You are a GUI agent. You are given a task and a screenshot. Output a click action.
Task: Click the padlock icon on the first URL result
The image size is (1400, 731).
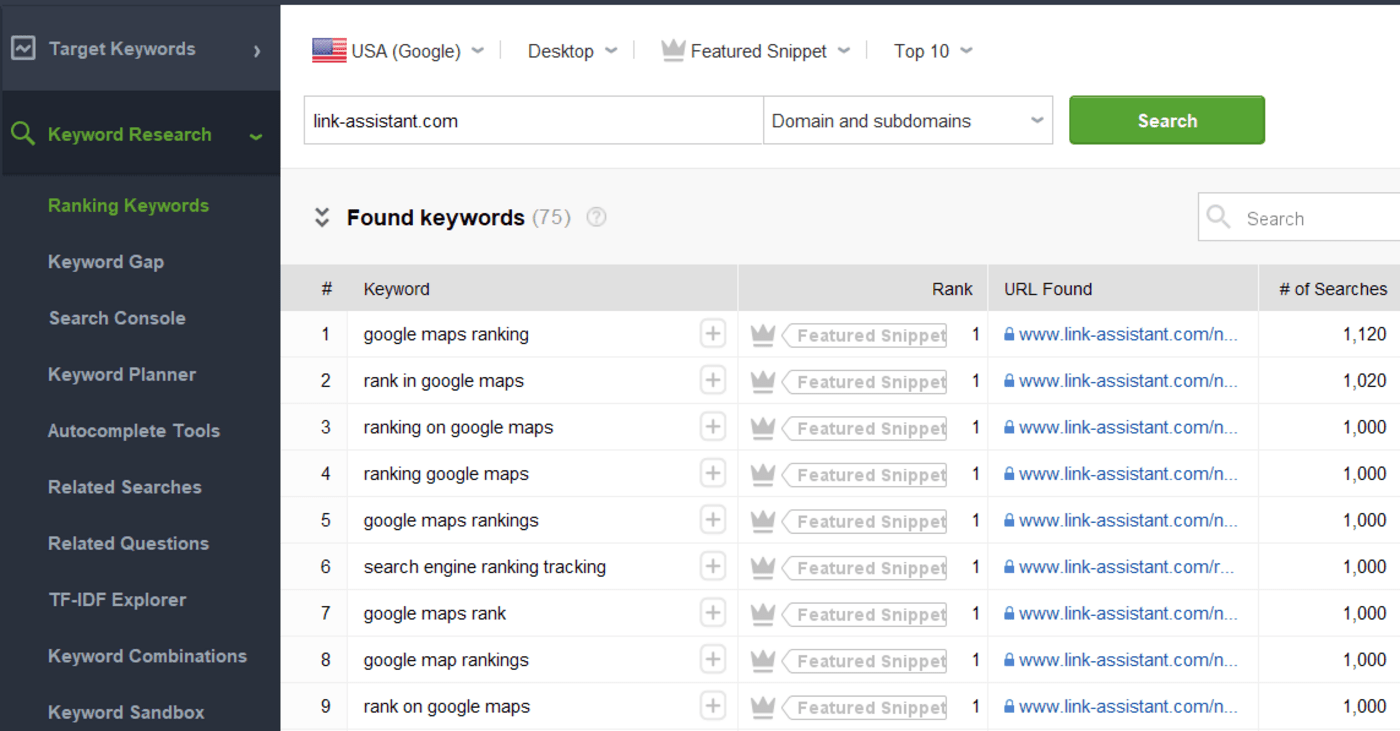pos(1010,334)
